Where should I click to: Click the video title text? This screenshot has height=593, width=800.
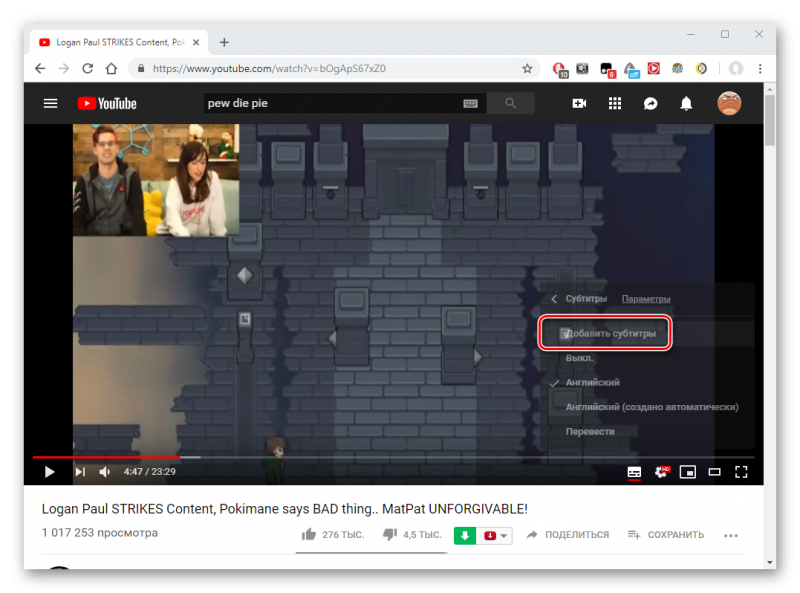click(284, 509)
